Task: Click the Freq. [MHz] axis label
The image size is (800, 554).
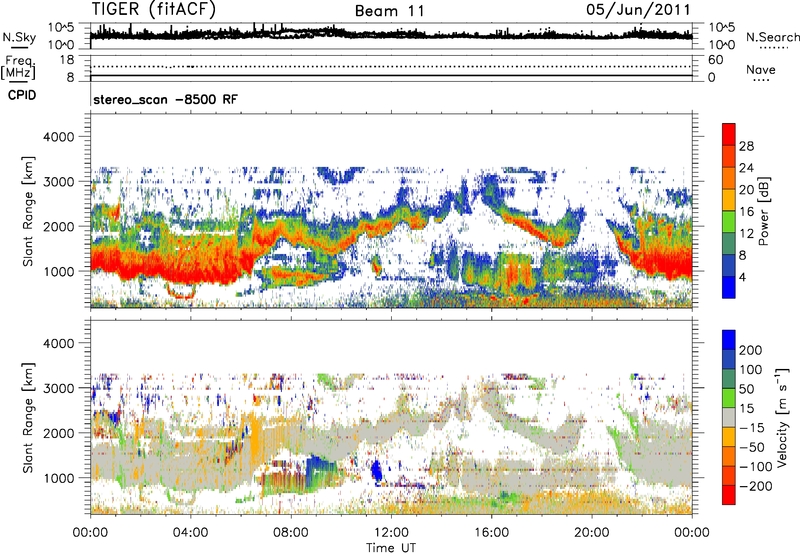Action: (19, 68)
